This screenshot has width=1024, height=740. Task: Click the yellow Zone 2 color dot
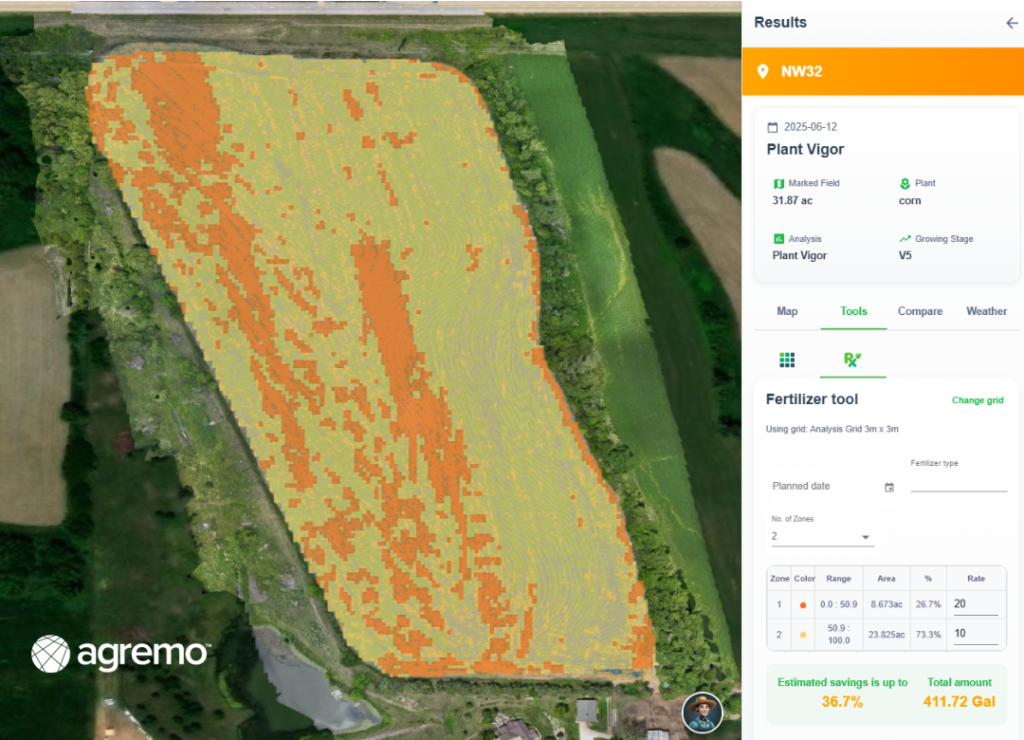(803, 634)
